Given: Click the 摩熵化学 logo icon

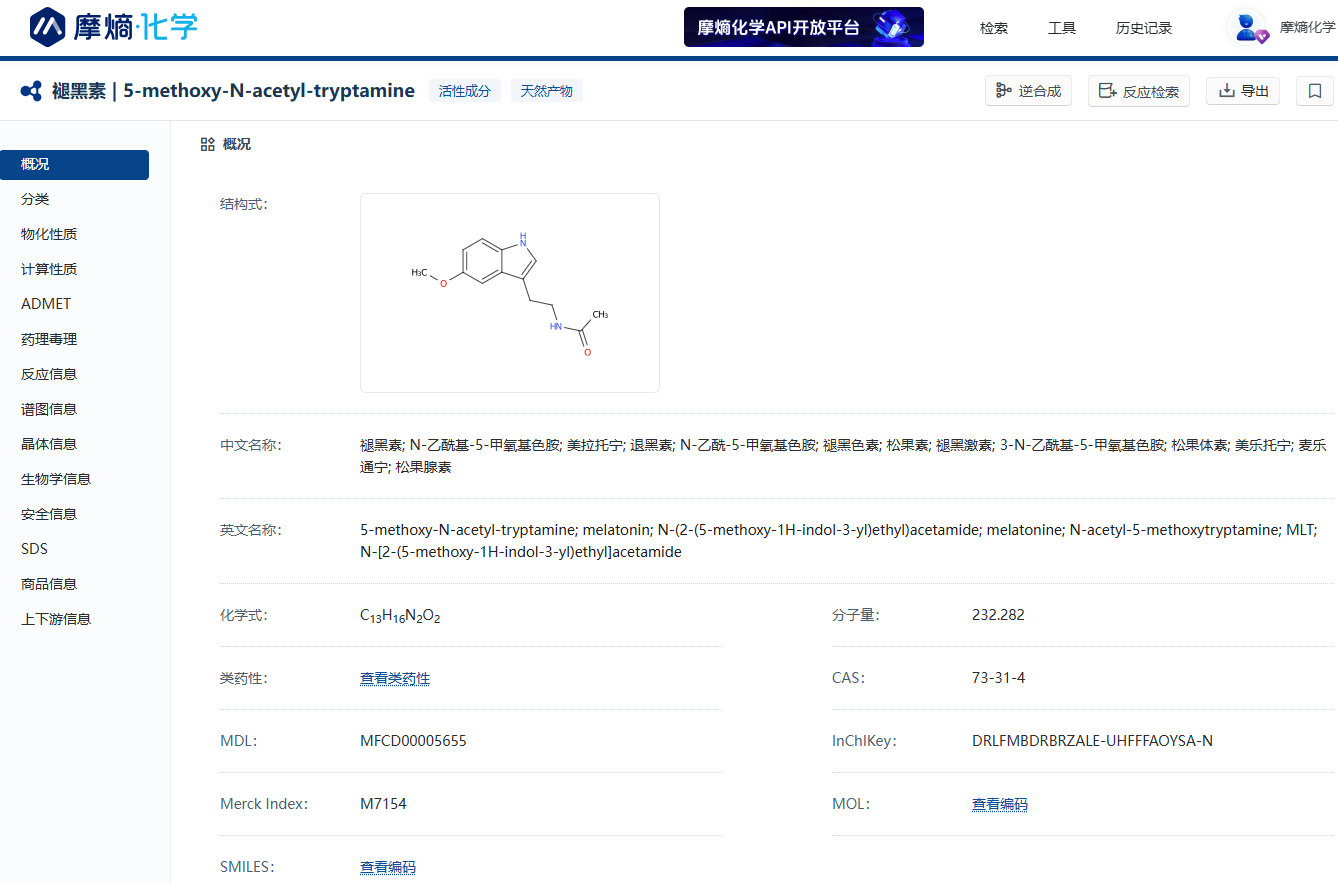Looking at the screenshot, I should click(47, 27).
